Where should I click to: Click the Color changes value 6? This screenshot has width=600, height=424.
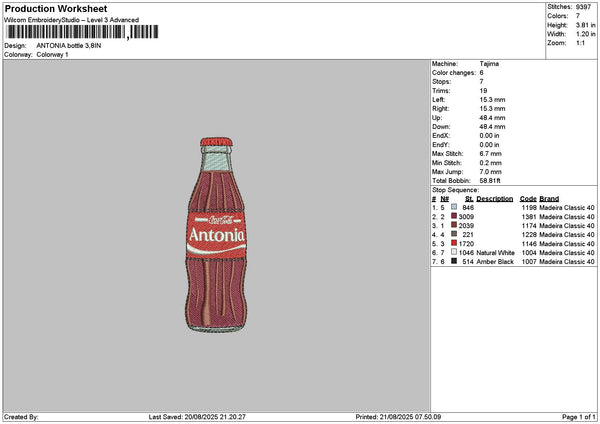tap(481, 73)
